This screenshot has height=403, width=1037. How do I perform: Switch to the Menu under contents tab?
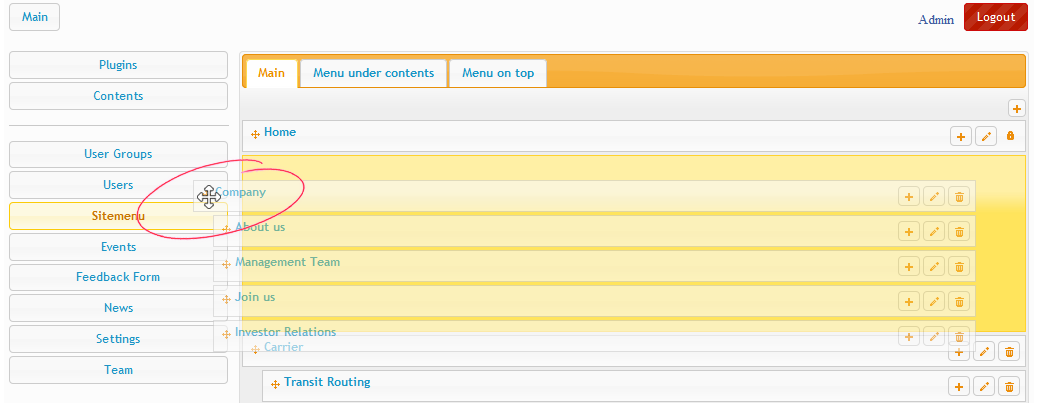click(x=373, y=73)
